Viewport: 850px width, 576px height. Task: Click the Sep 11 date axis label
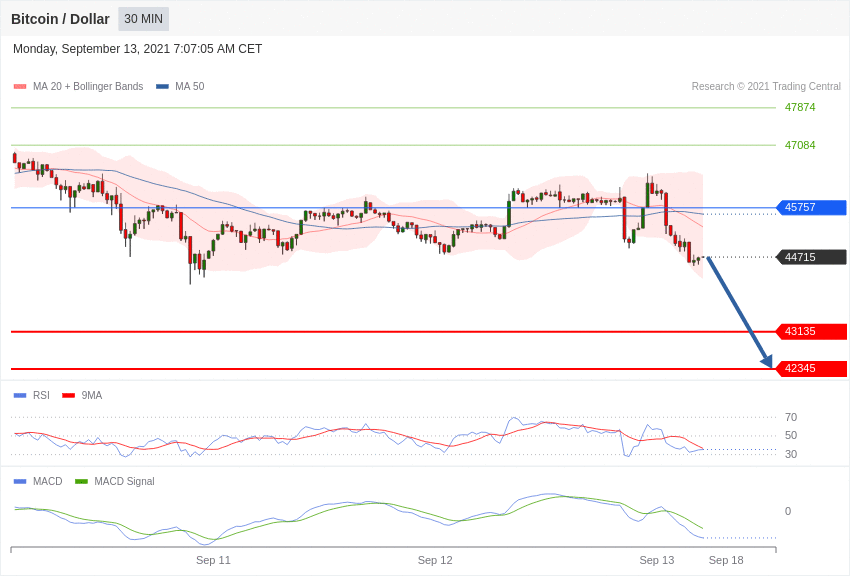pyautogui.click(x=213, y=560)
